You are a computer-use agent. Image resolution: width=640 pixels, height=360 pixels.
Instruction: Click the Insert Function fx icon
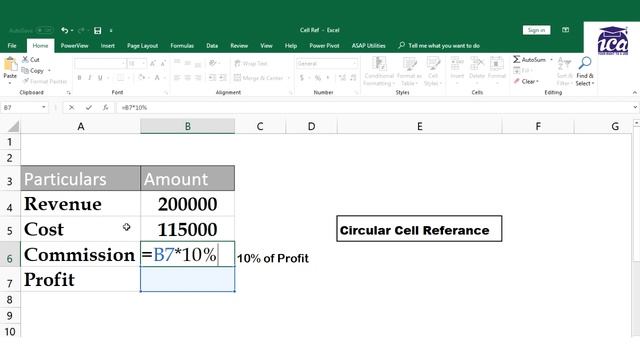(x=105, y=107)
